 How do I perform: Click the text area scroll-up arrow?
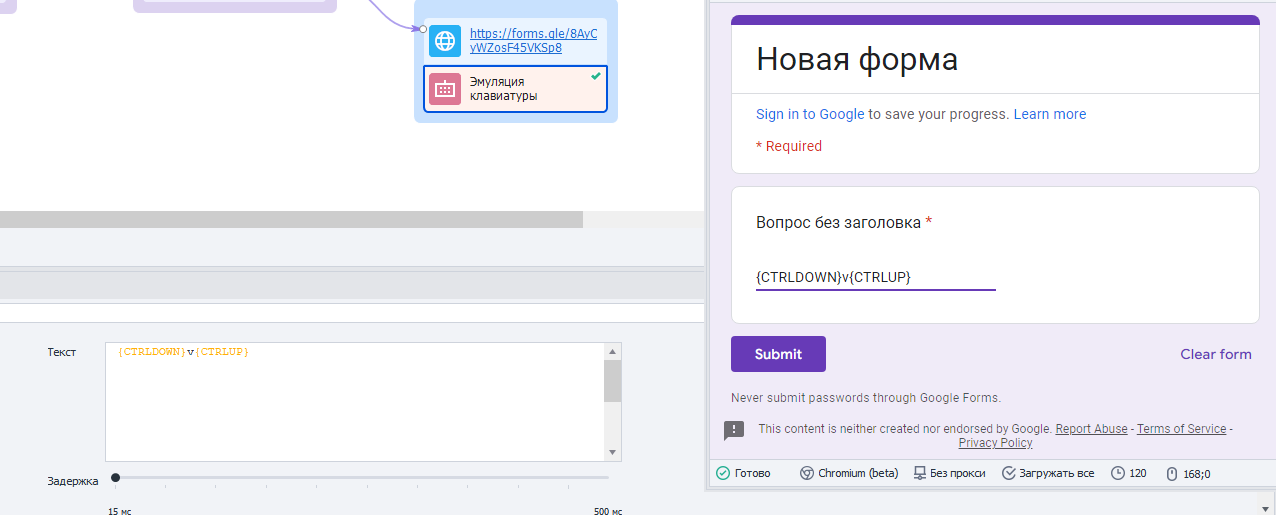pyautogui.click(x=613, y=352)
